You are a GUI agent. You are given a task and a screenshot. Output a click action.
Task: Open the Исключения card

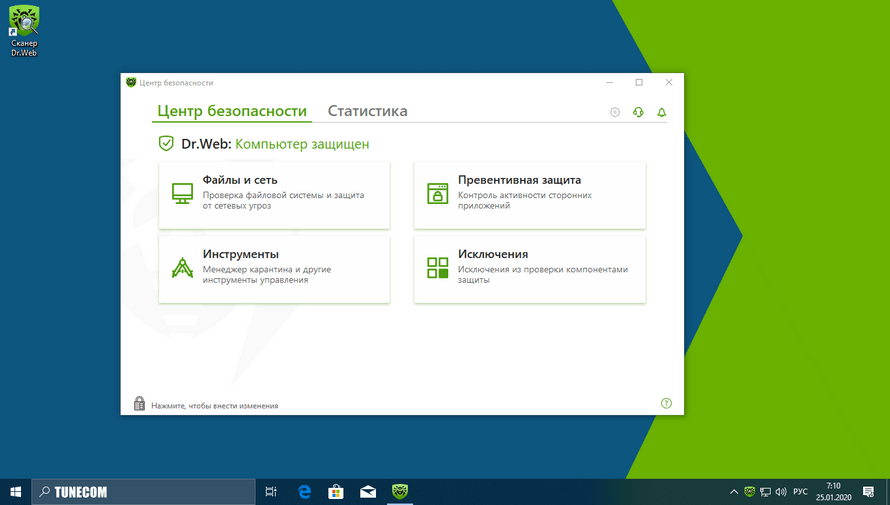point(530,270)
